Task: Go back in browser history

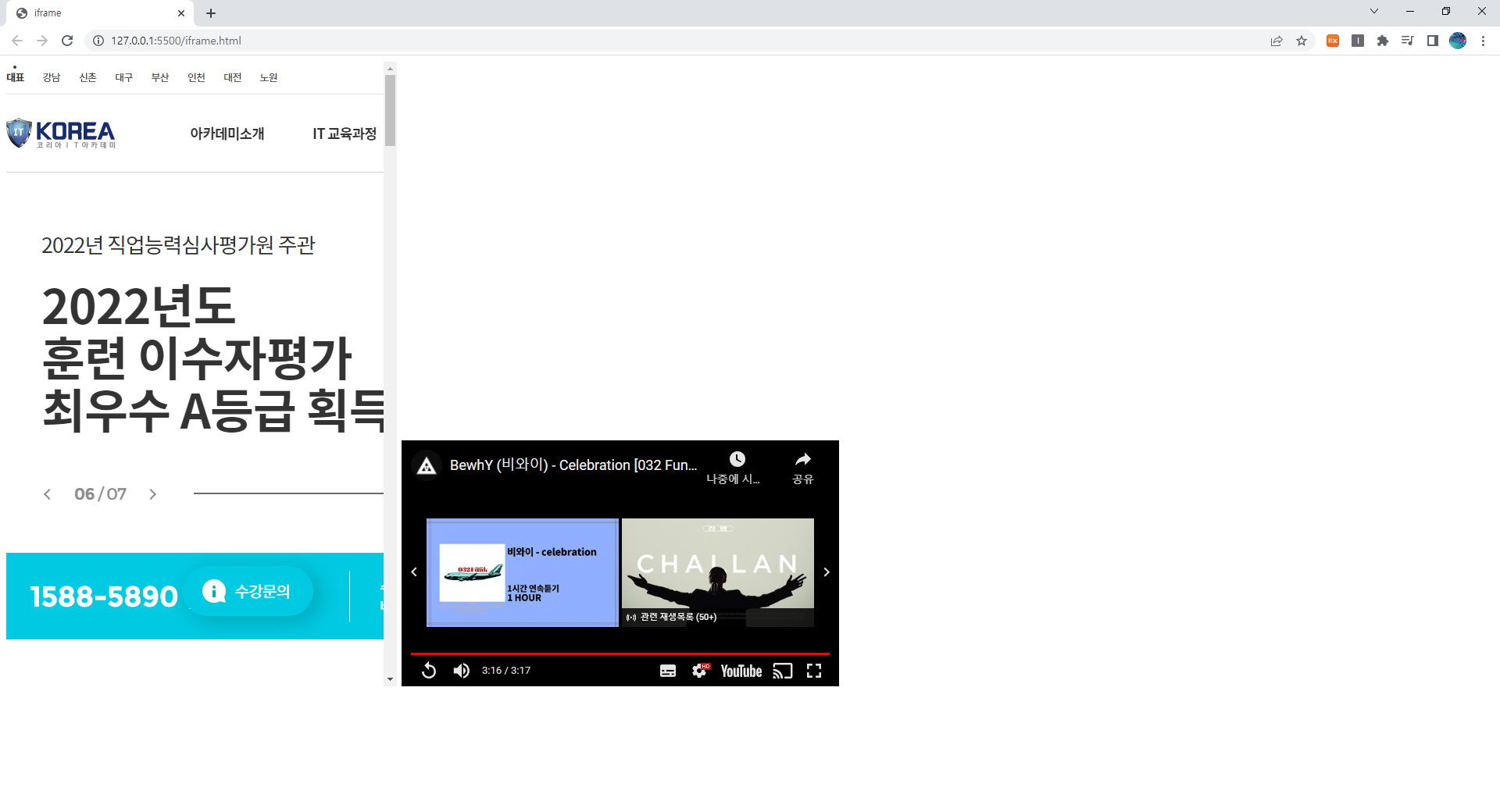Action: click(x=17, y=41)
